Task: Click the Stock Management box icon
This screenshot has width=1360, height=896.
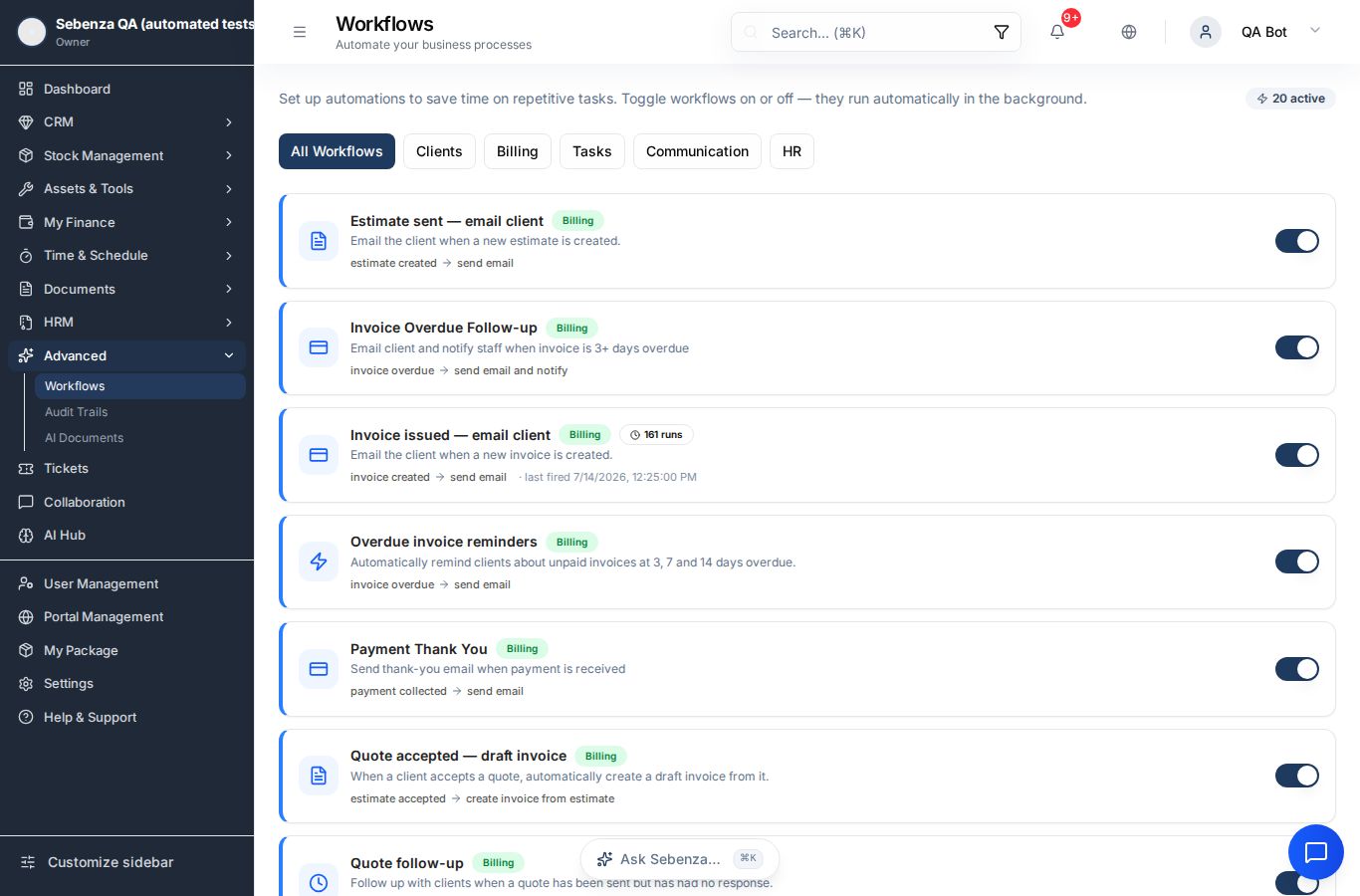Action: (26, 155)
